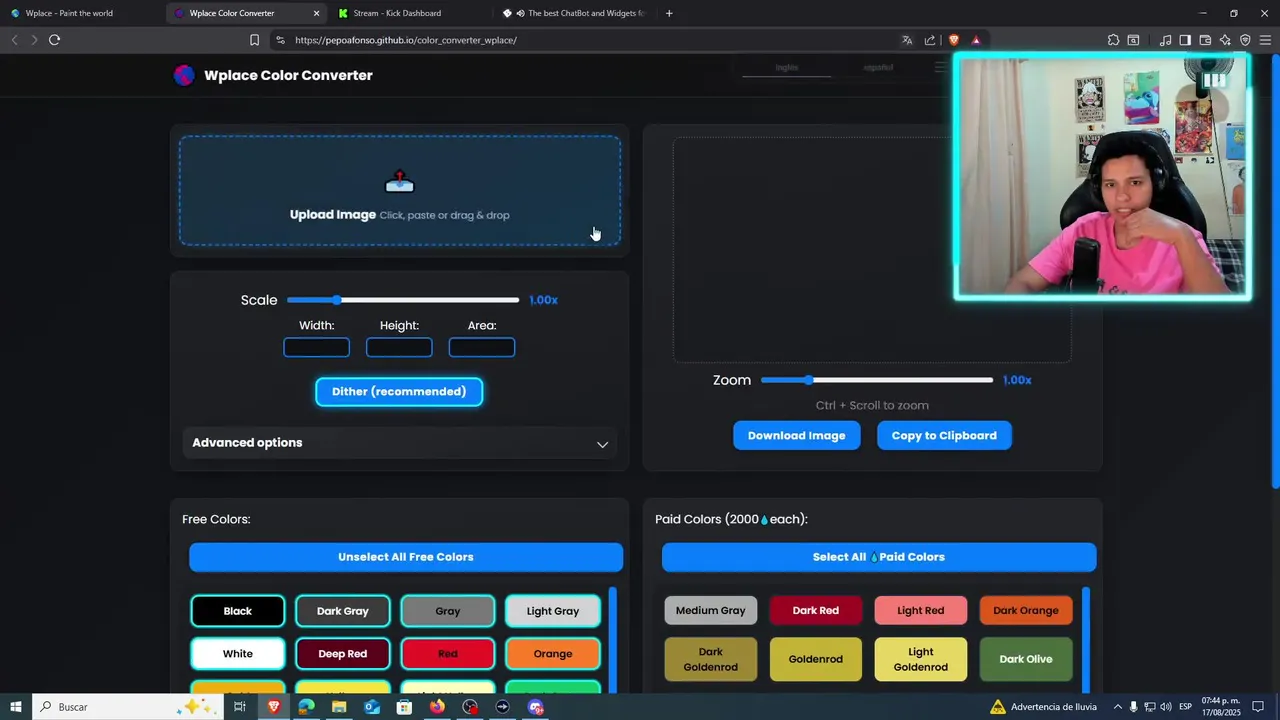Select the Dark Red paid color
Viewport: 1280px width, 720px height.
pyautogui.click(x=816, y=611)
